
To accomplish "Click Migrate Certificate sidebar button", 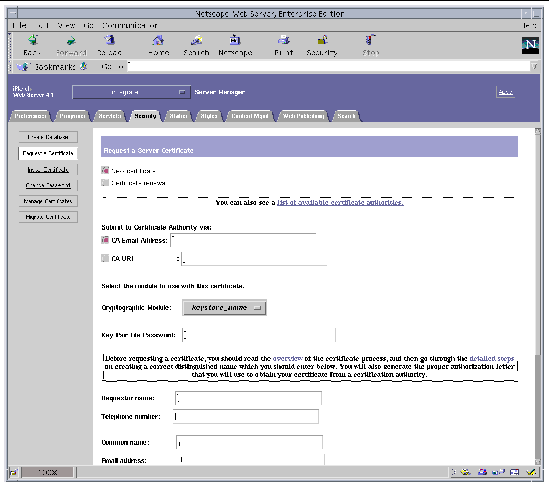I will [48, 217].
